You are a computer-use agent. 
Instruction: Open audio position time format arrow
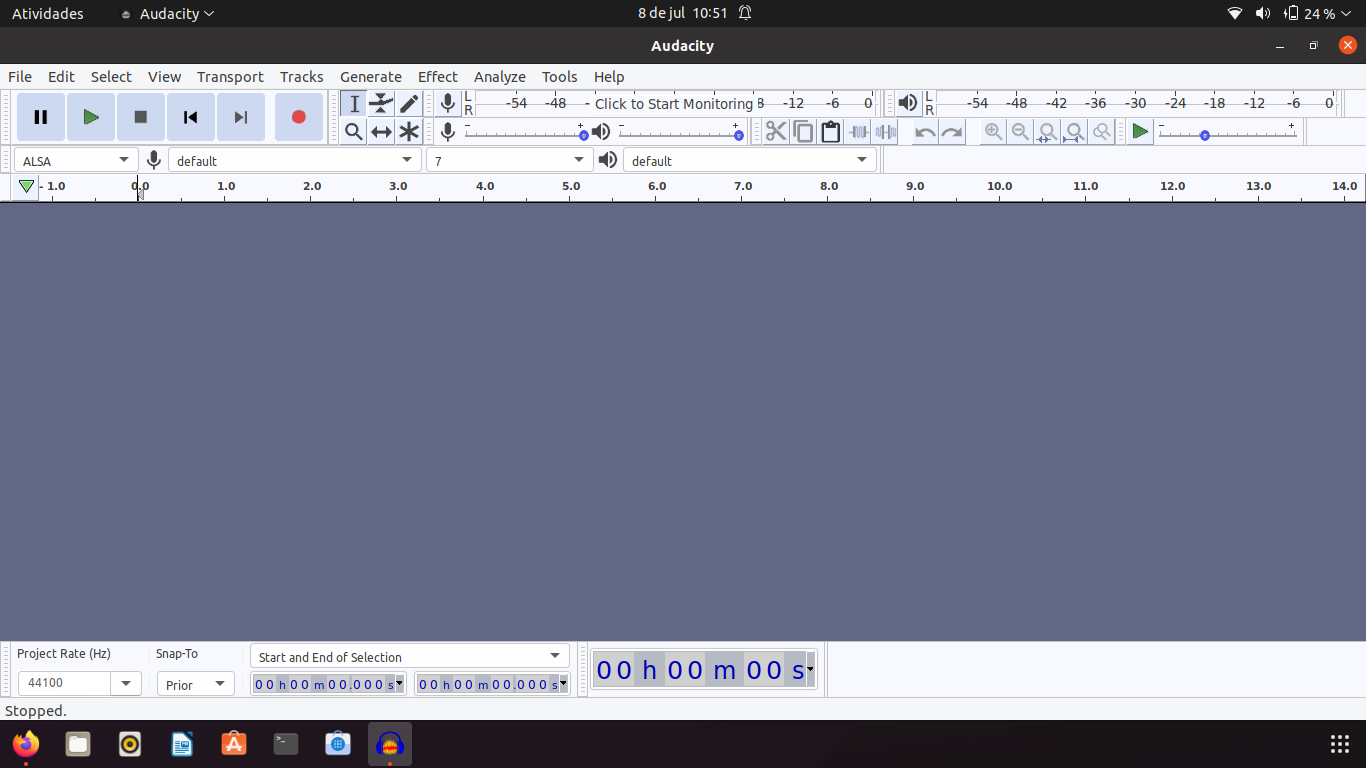(810, 669)
